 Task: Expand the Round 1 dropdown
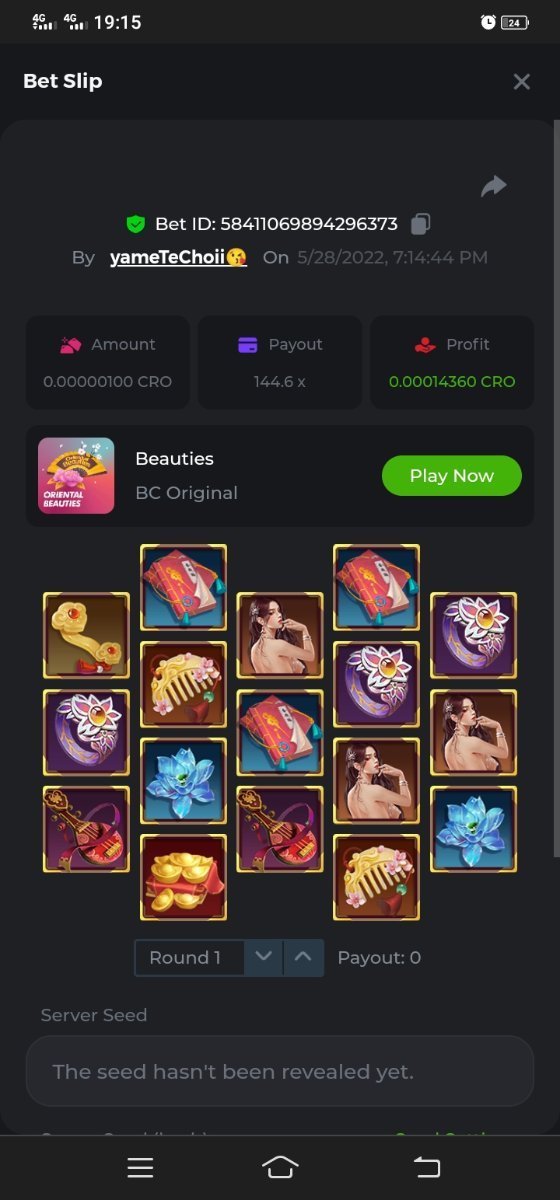coord(190,957)
